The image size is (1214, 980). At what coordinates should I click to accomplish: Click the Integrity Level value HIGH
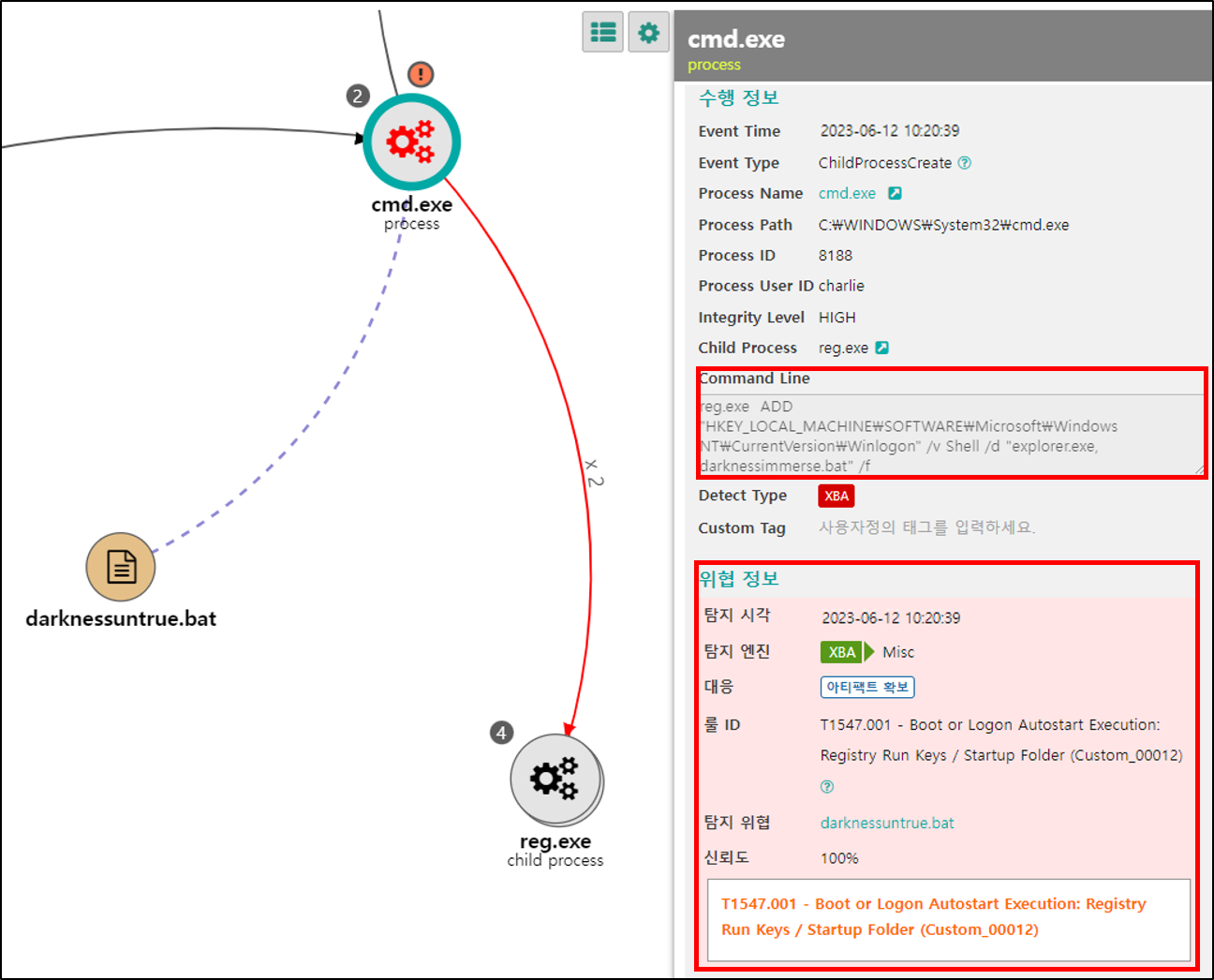click(837, 318)
